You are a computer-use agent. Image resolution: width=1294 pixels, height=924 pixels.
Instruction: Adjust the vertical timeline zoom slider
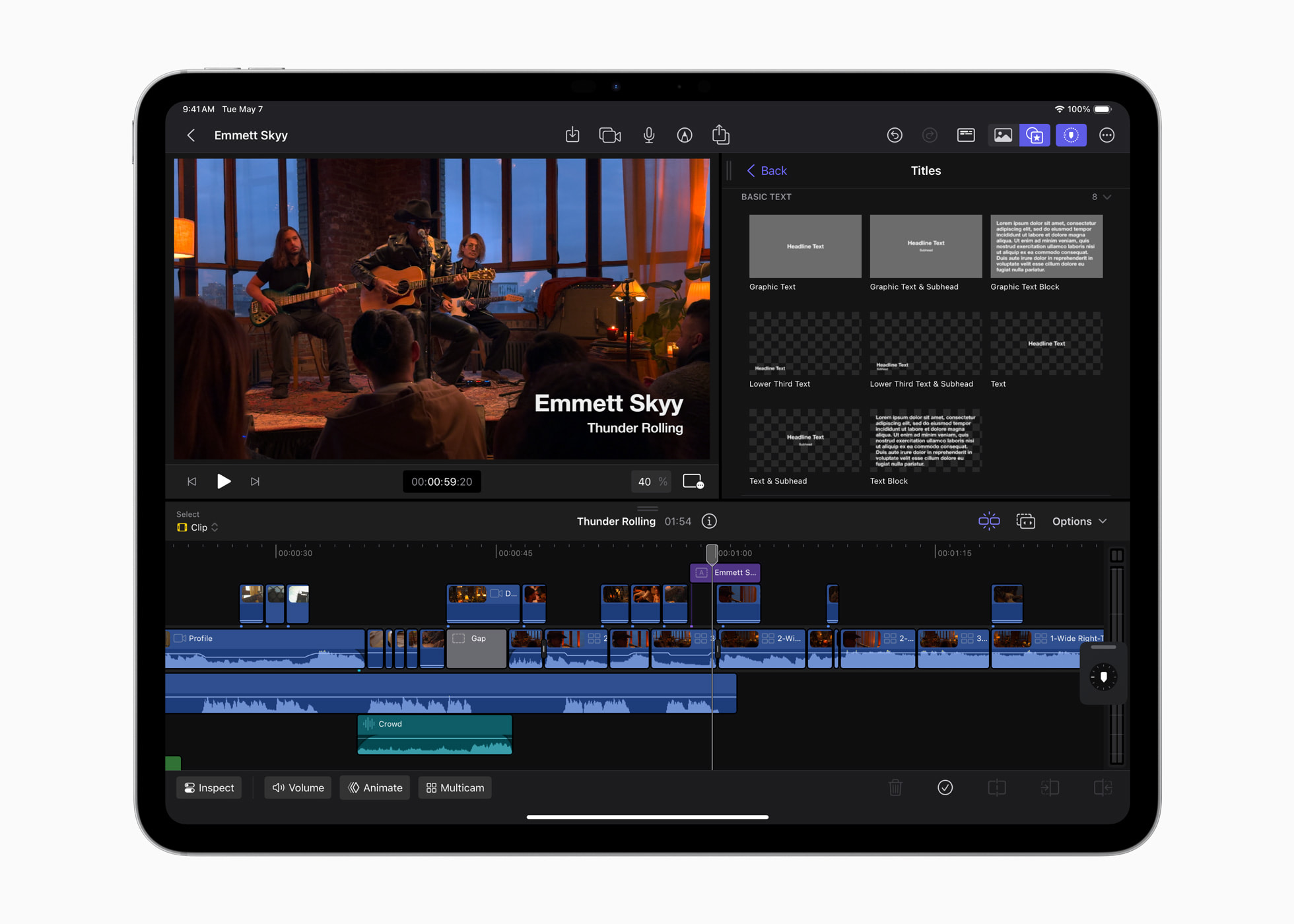[x=1117, y=660]
